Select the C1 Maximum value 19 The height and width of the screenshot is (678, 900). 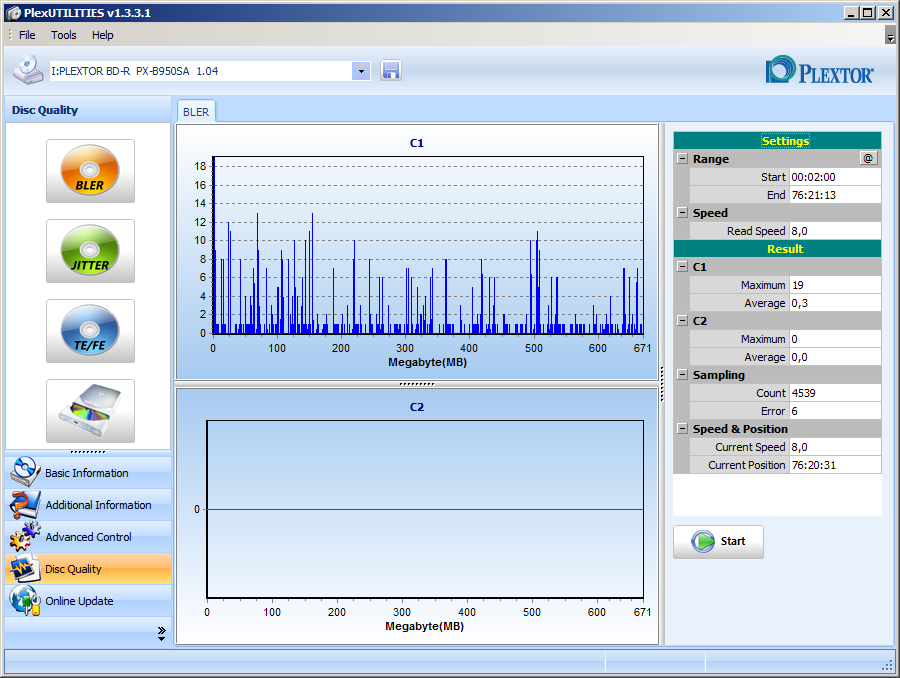835,285
